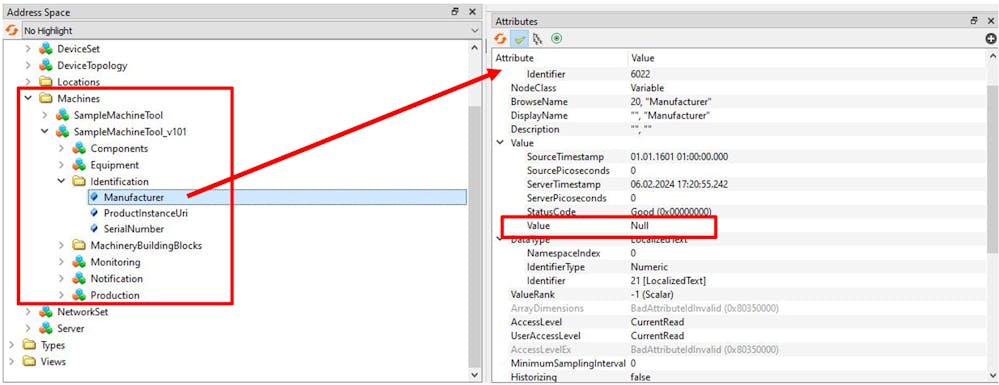Click the Identification folder icon
Screen dimensions: 999x385
pyautogui.click(x=78, y=181)
